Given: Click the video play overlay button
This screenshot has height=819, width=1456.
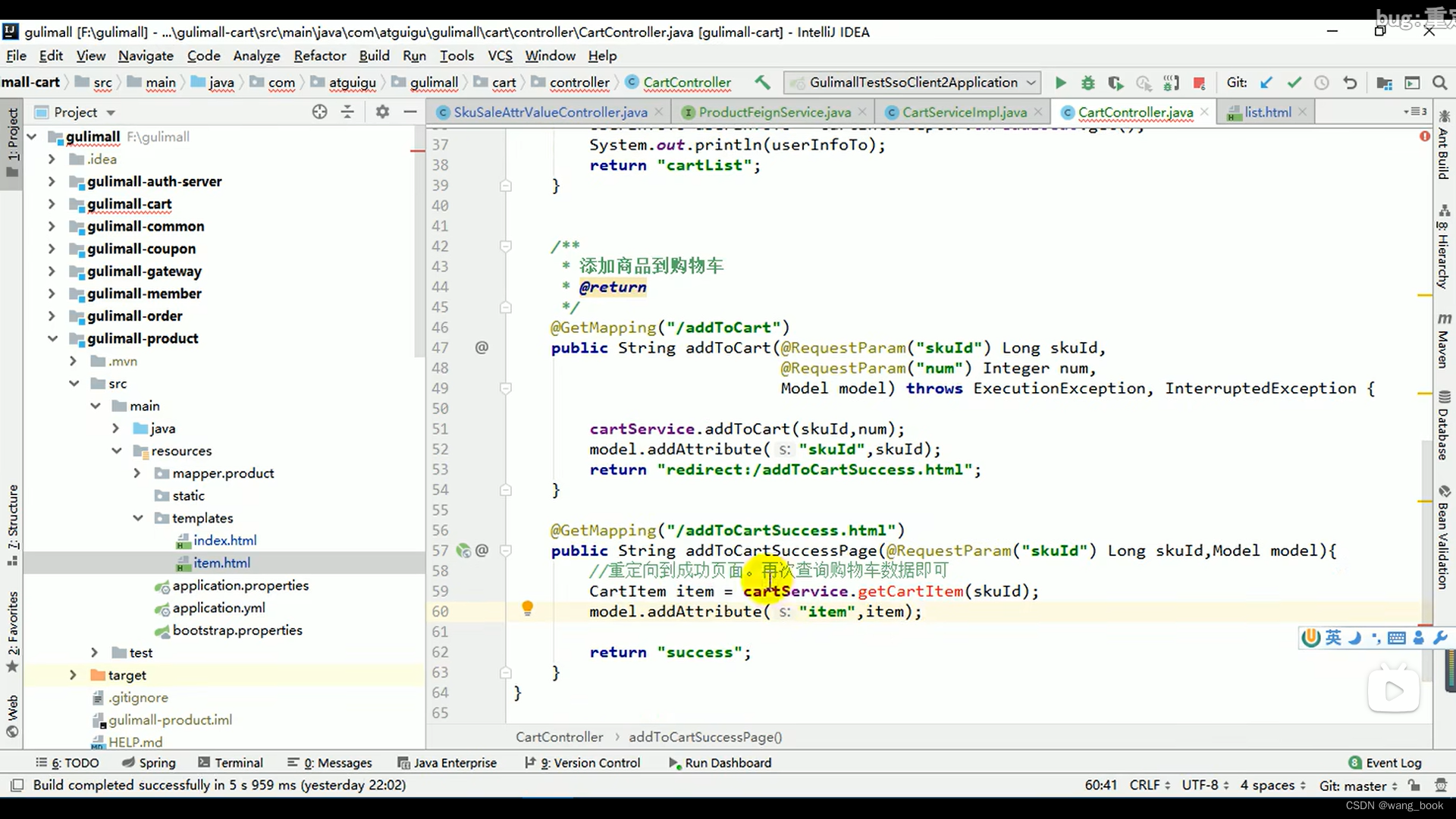Looking at the screenshot, I should tap(1393, 690).
